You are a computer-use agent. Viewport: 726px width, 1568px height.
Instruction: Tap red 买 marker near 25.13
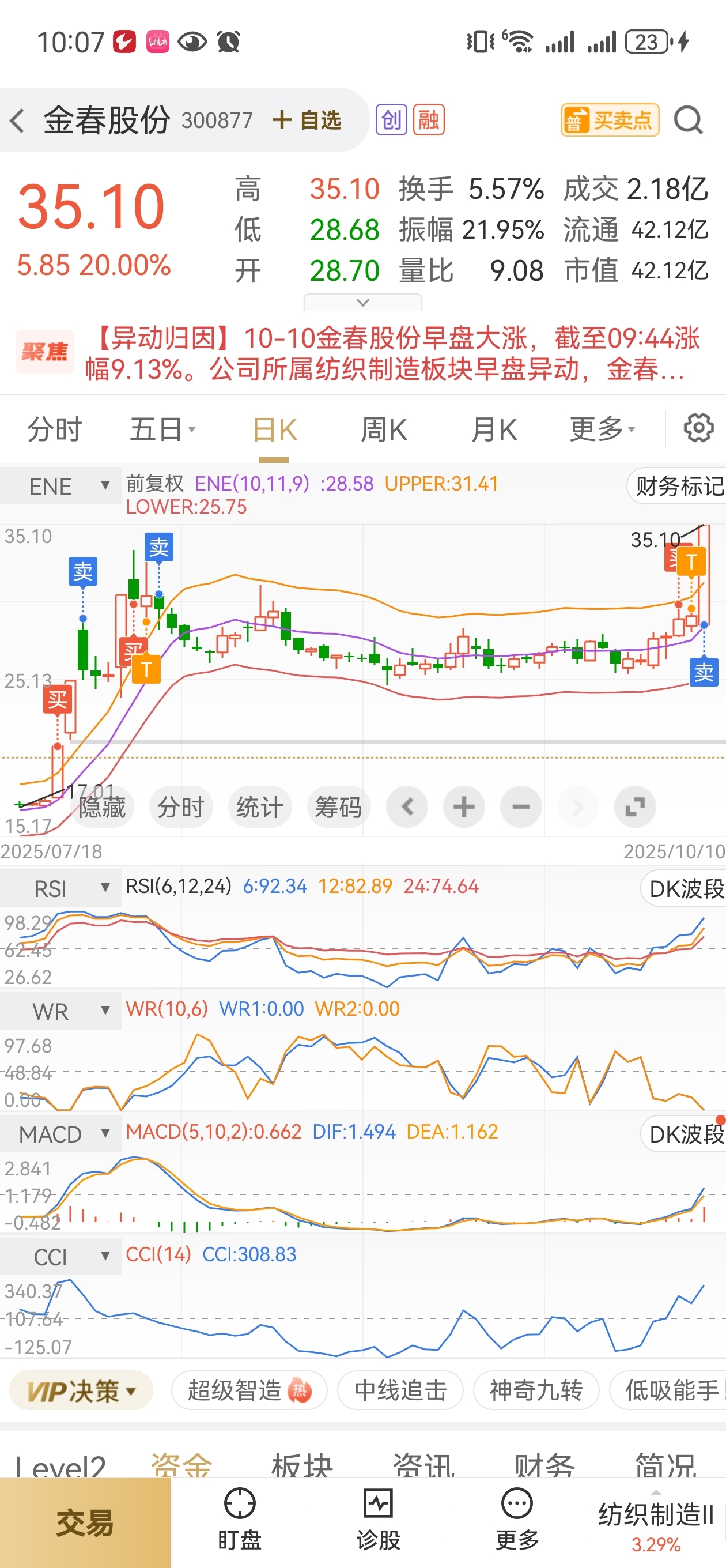(x=57, y=699)
